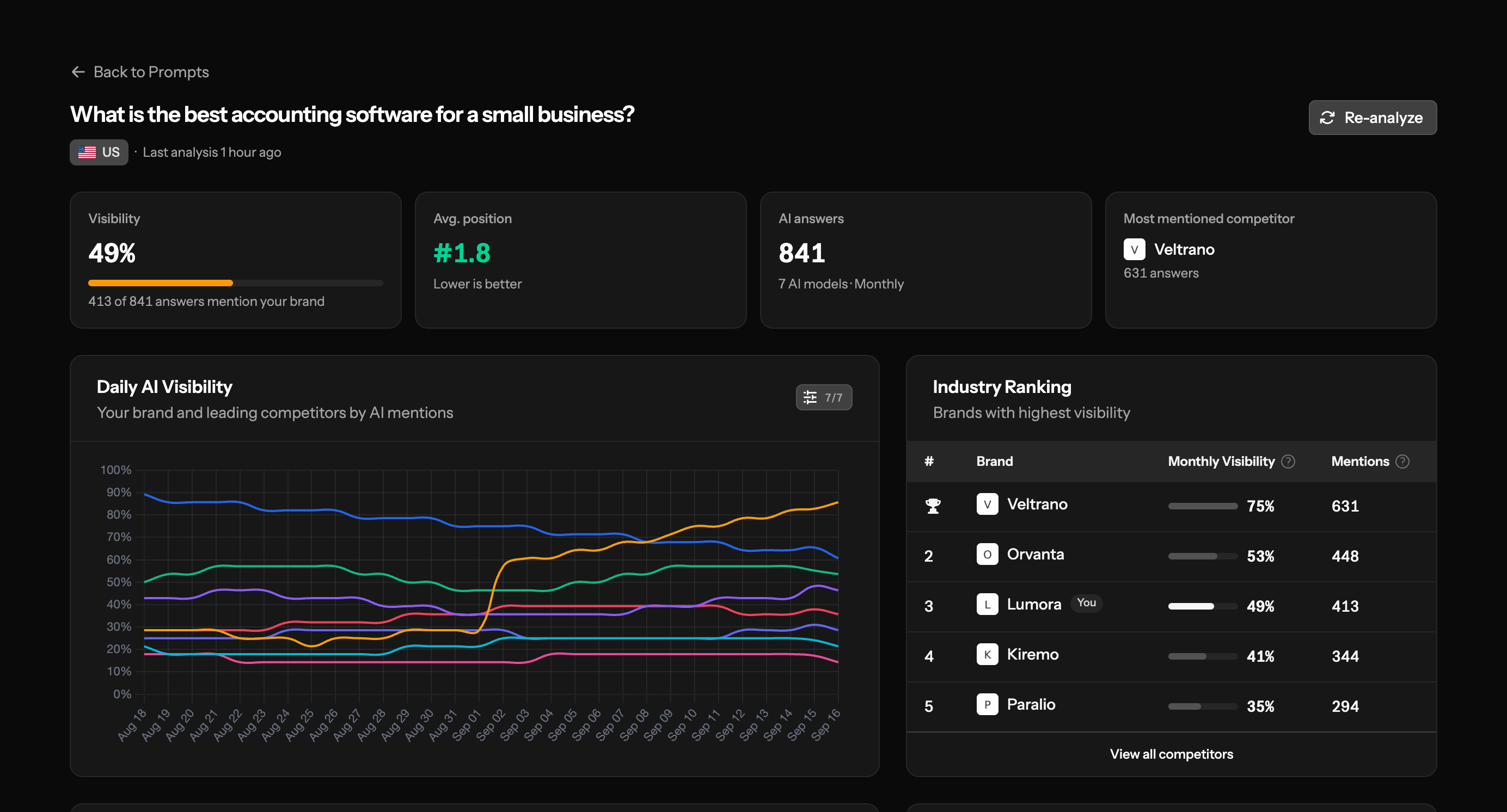
Task: Click the Visibility orange progress bar
Action: pos(236,283)
